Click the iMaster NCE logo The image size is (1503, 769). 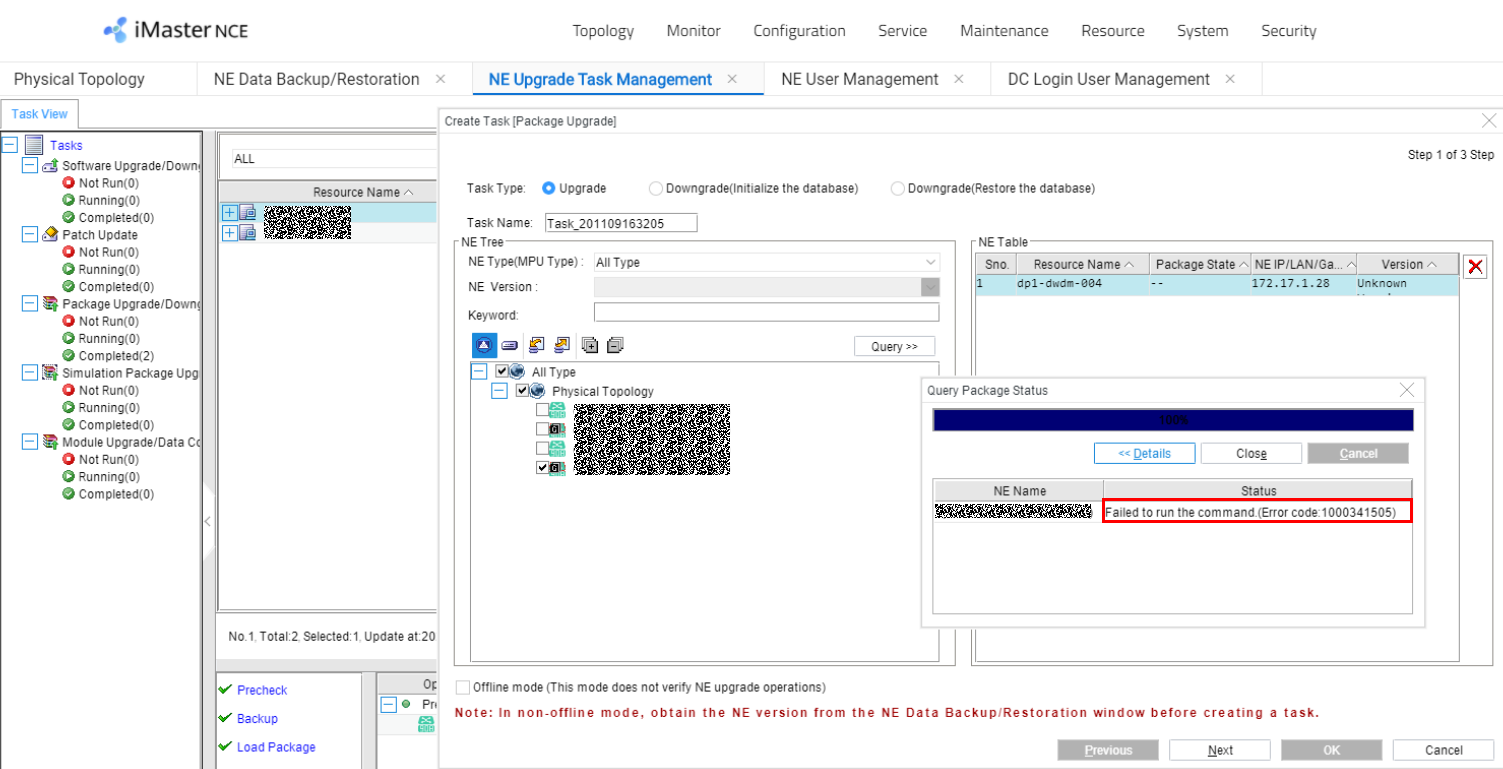175,30
